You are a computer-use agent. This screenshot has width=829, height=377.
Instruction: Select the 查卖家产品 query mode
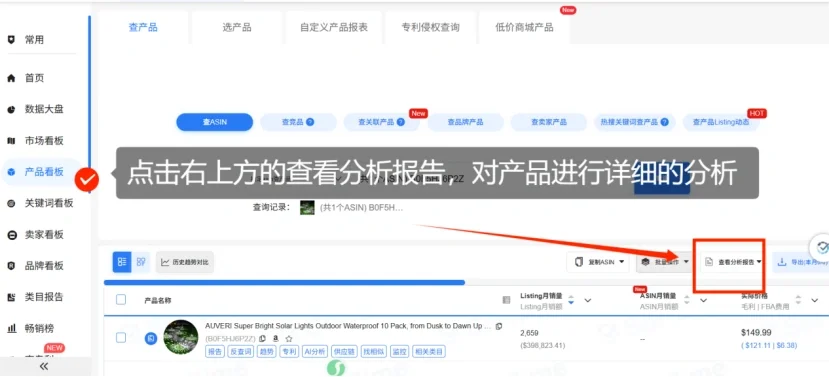coord(548,122)
